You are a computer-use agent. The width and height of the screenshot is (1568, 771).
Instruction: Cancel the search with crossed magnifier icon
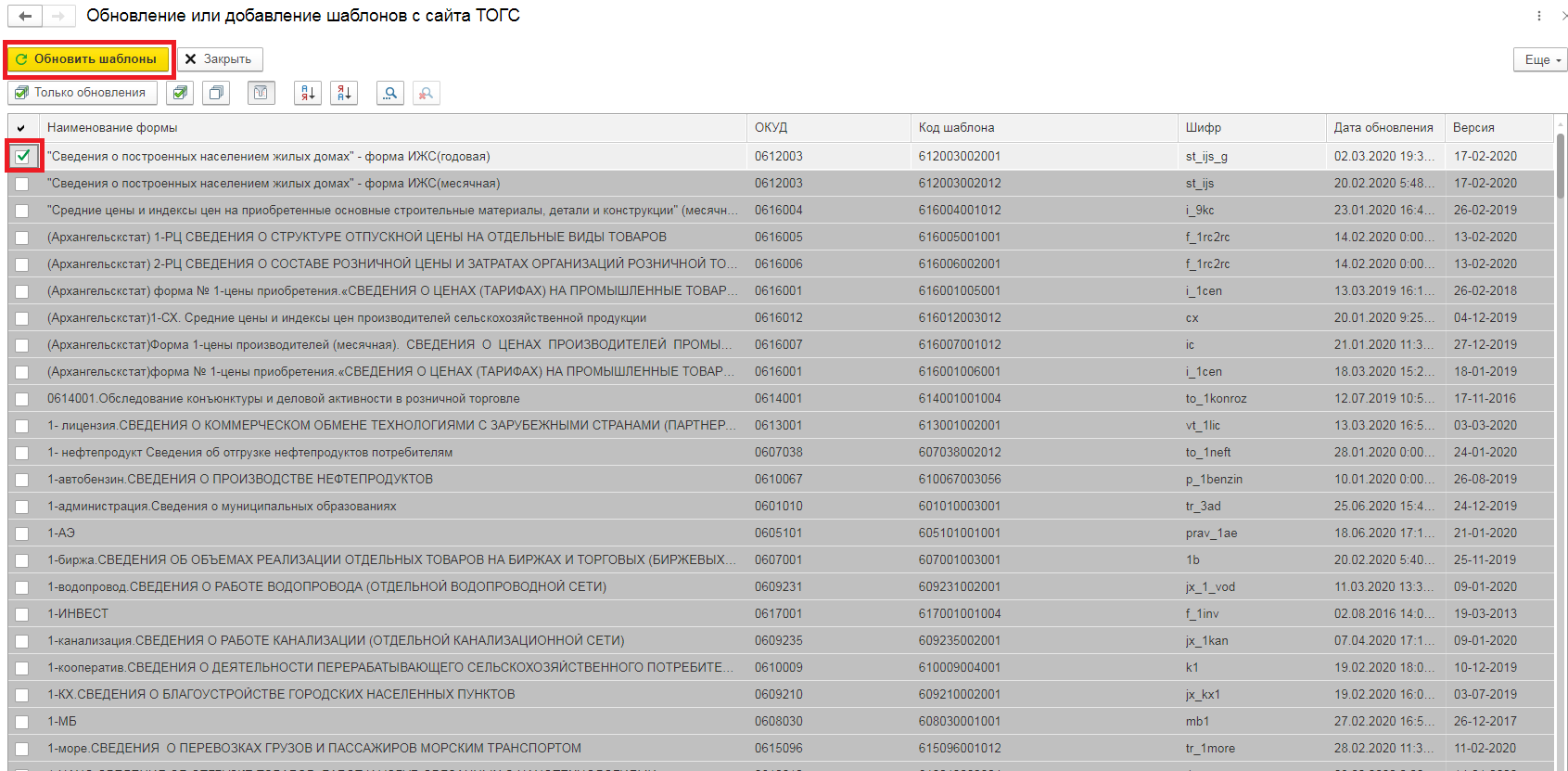[427, 93]
